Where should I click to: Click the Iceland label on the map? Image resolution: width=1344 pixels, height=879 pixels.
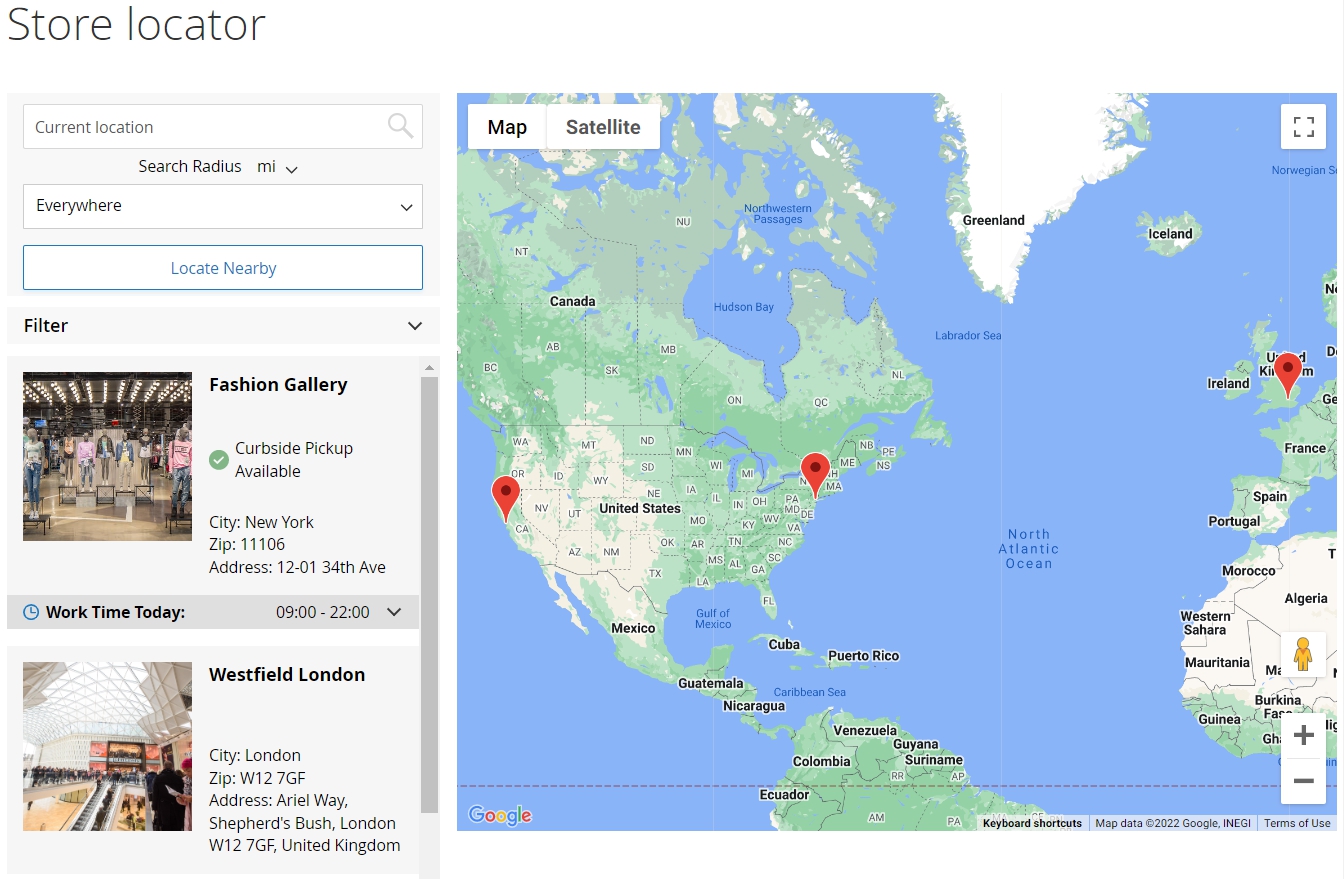pos(1170,234)
